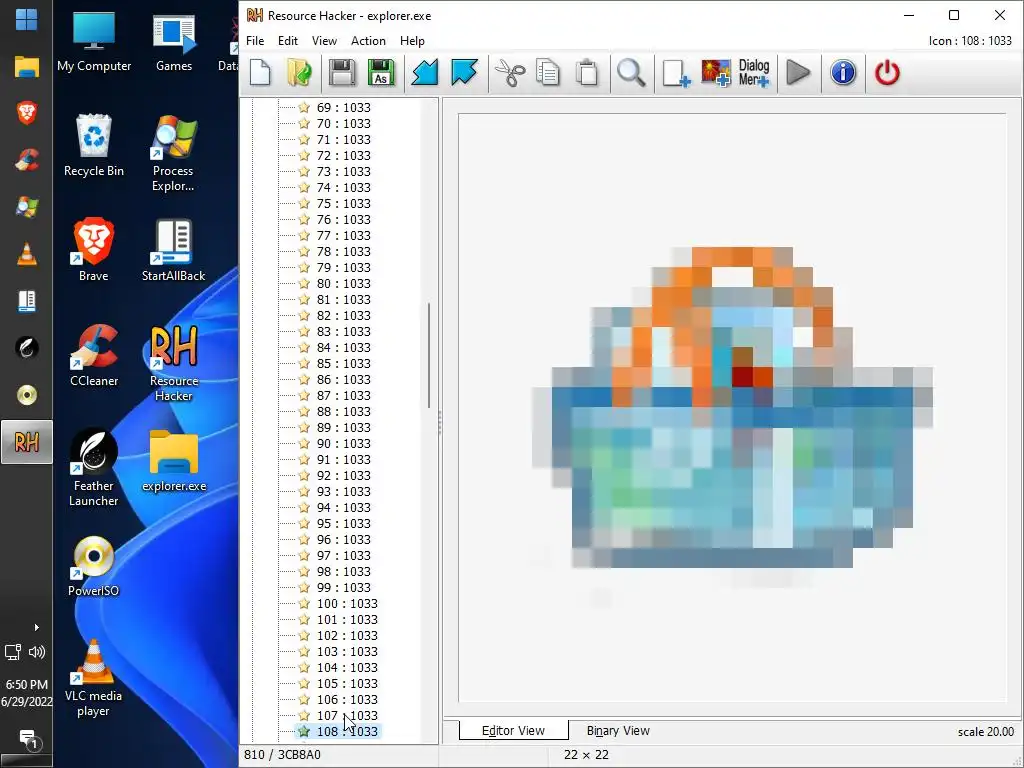1024x768 pixels.
Task: Open the Recycle Bin desktop icon
Action: click(93, 146)
